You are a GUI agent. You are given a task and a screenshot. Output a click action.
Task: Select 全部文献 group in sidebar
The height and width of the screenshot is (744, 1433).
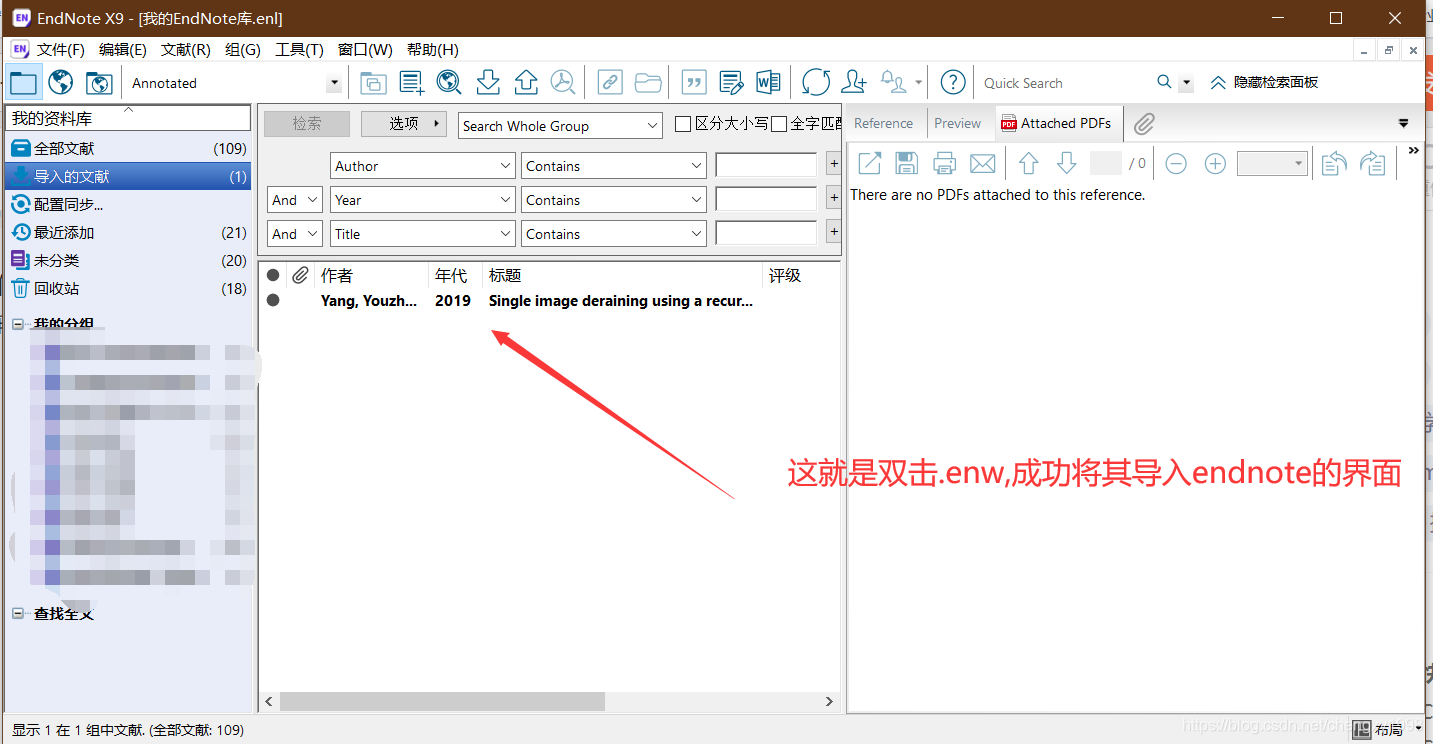pos(128,148)
